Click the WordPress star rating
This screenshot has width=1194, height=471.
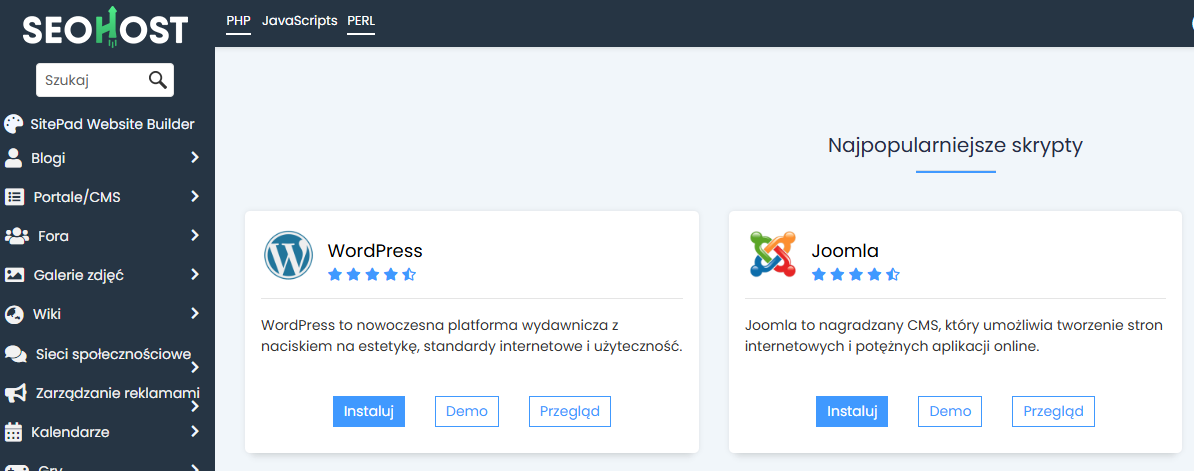pos(372,275)
